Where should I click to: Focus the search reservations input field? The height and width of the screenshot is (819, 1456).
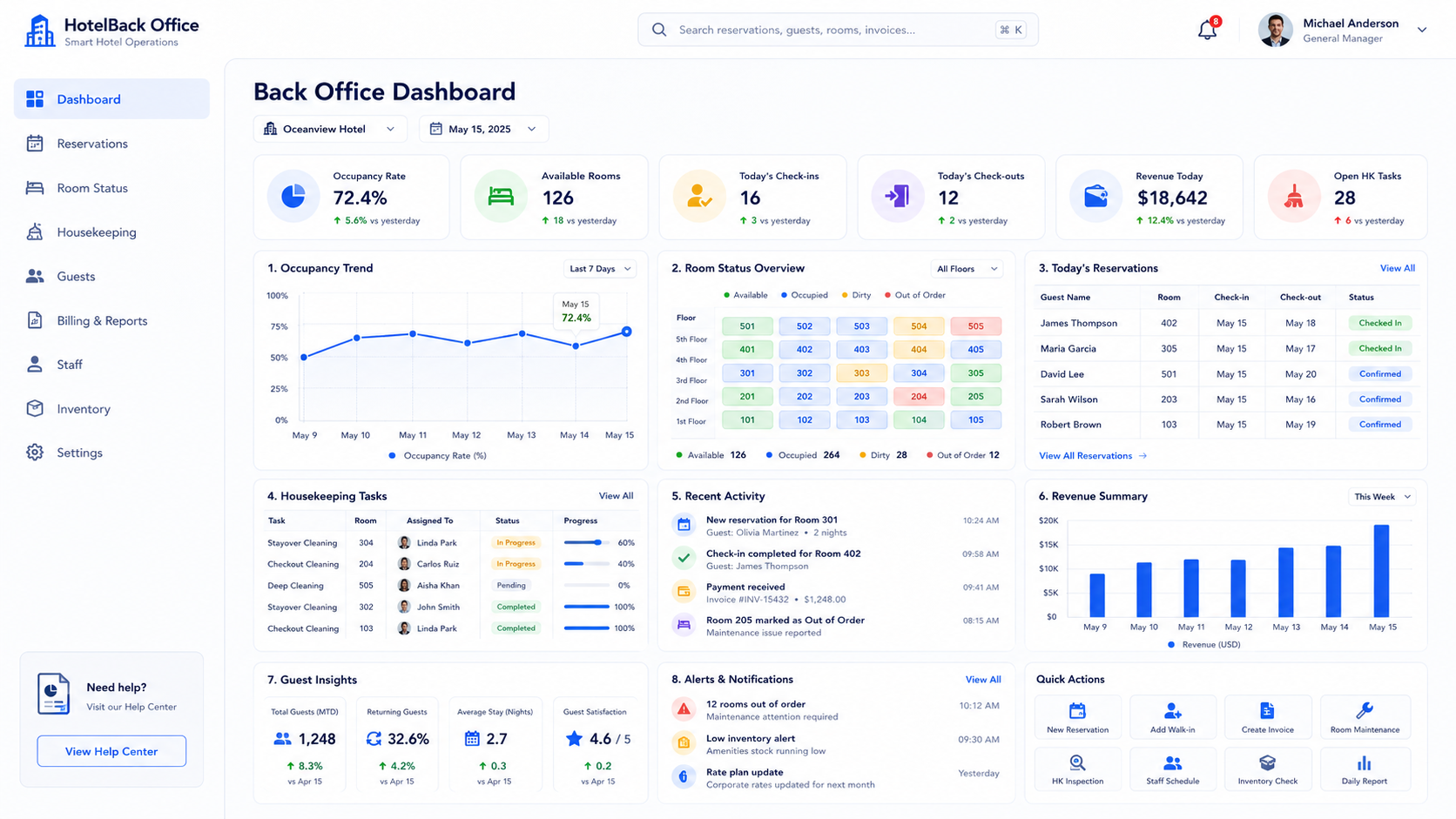point(838,30)
